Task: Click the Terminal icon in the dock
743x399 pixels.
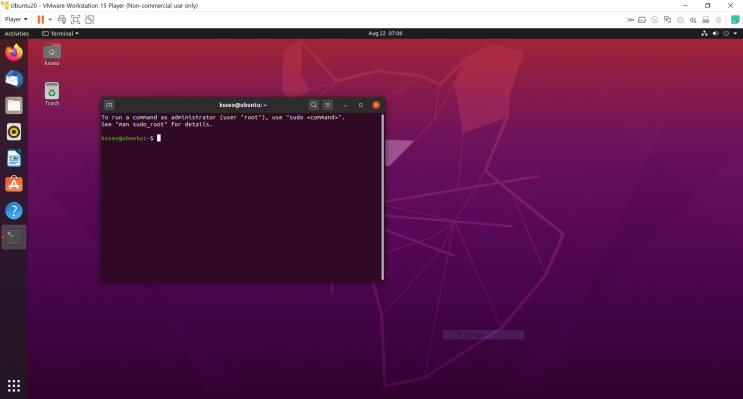Action: 14,237
